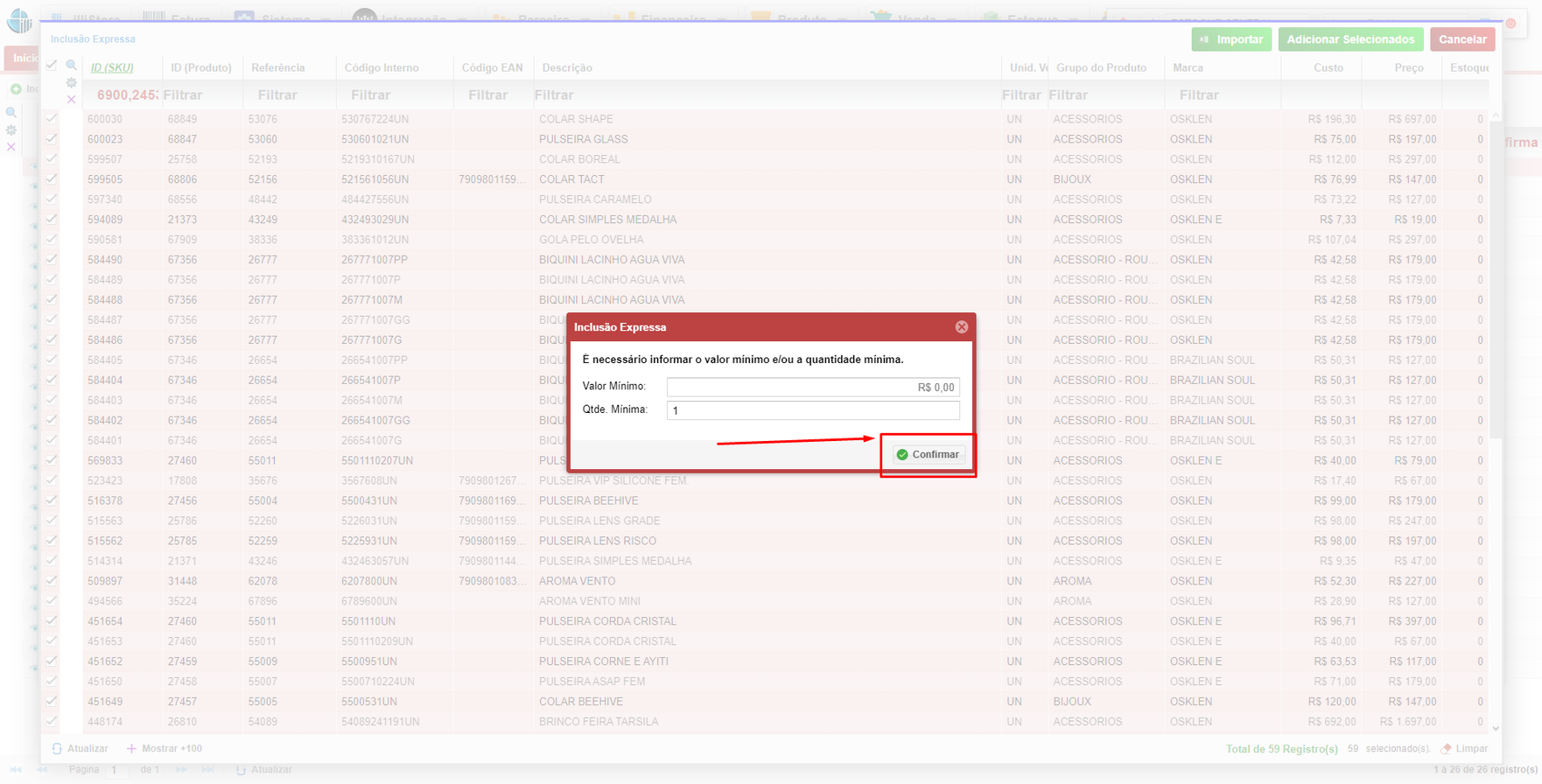Click the Marca column header
The image size is (1542, 784).
pos(1188,67)
